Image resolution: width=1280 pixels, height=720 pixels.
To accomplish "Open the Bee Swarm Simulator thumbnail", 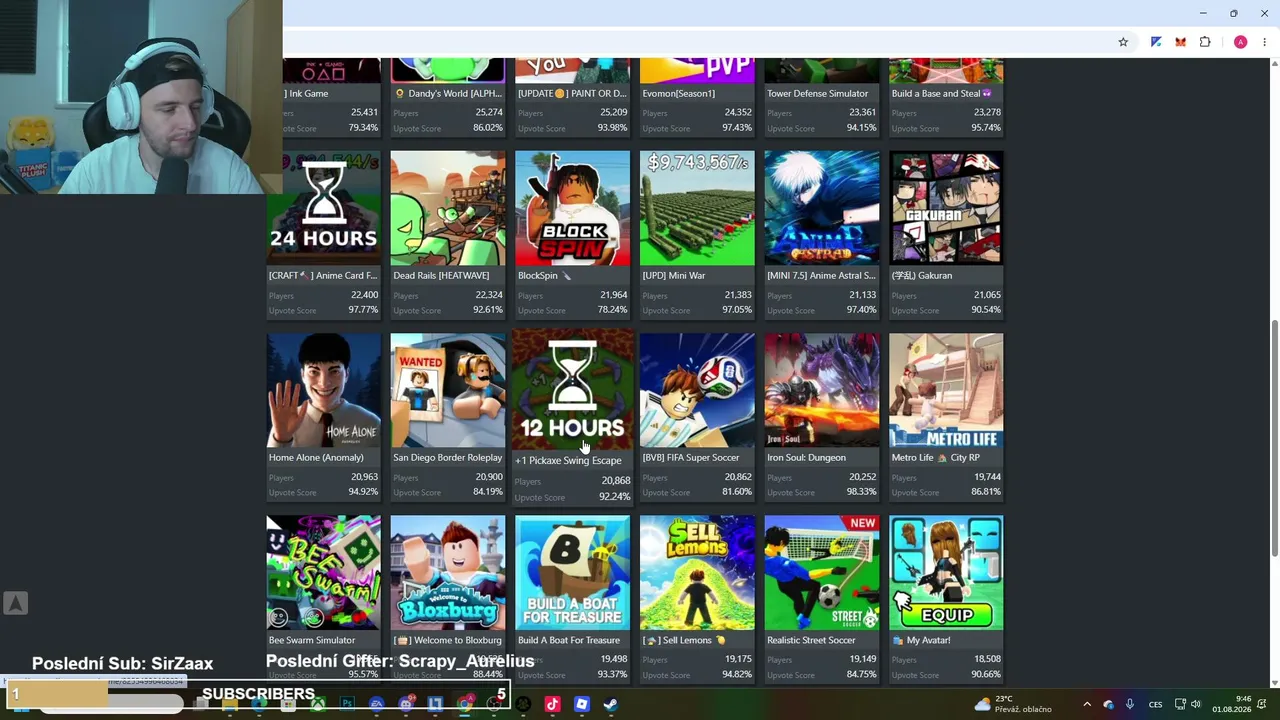I will click(323, 573).
